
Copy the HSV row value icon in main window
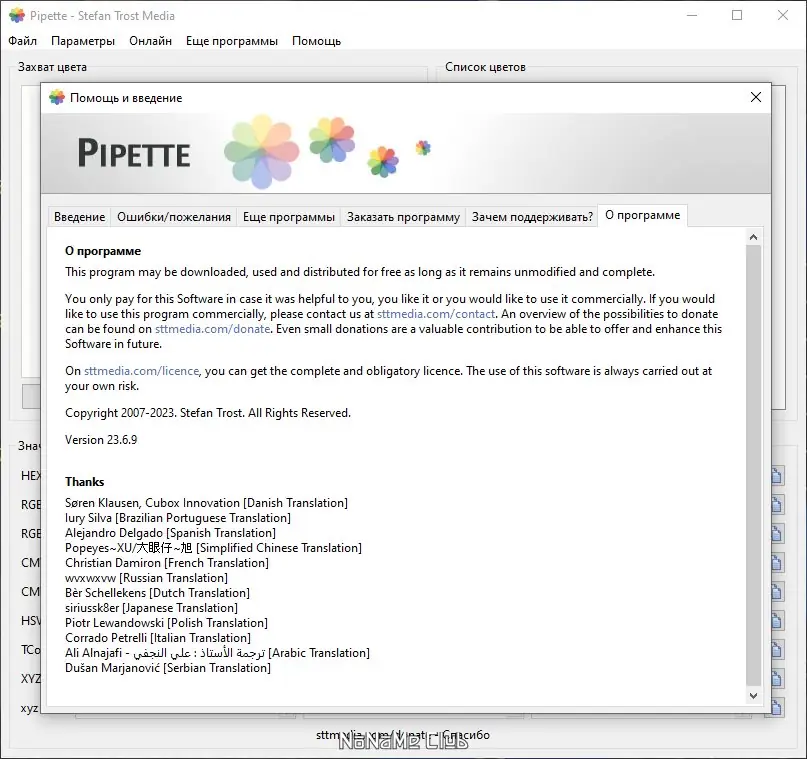tap(777, 621)
